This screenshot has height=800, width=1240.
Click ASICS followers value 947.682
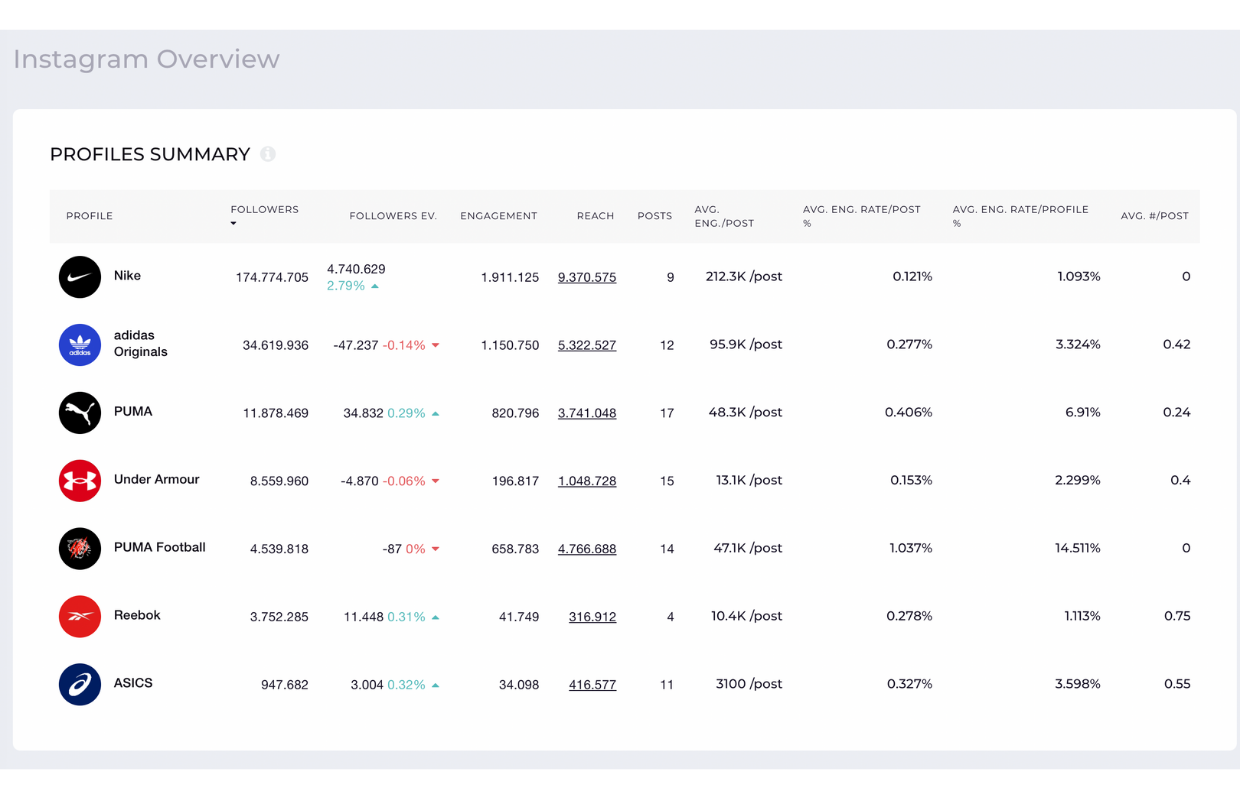point(284,685)
